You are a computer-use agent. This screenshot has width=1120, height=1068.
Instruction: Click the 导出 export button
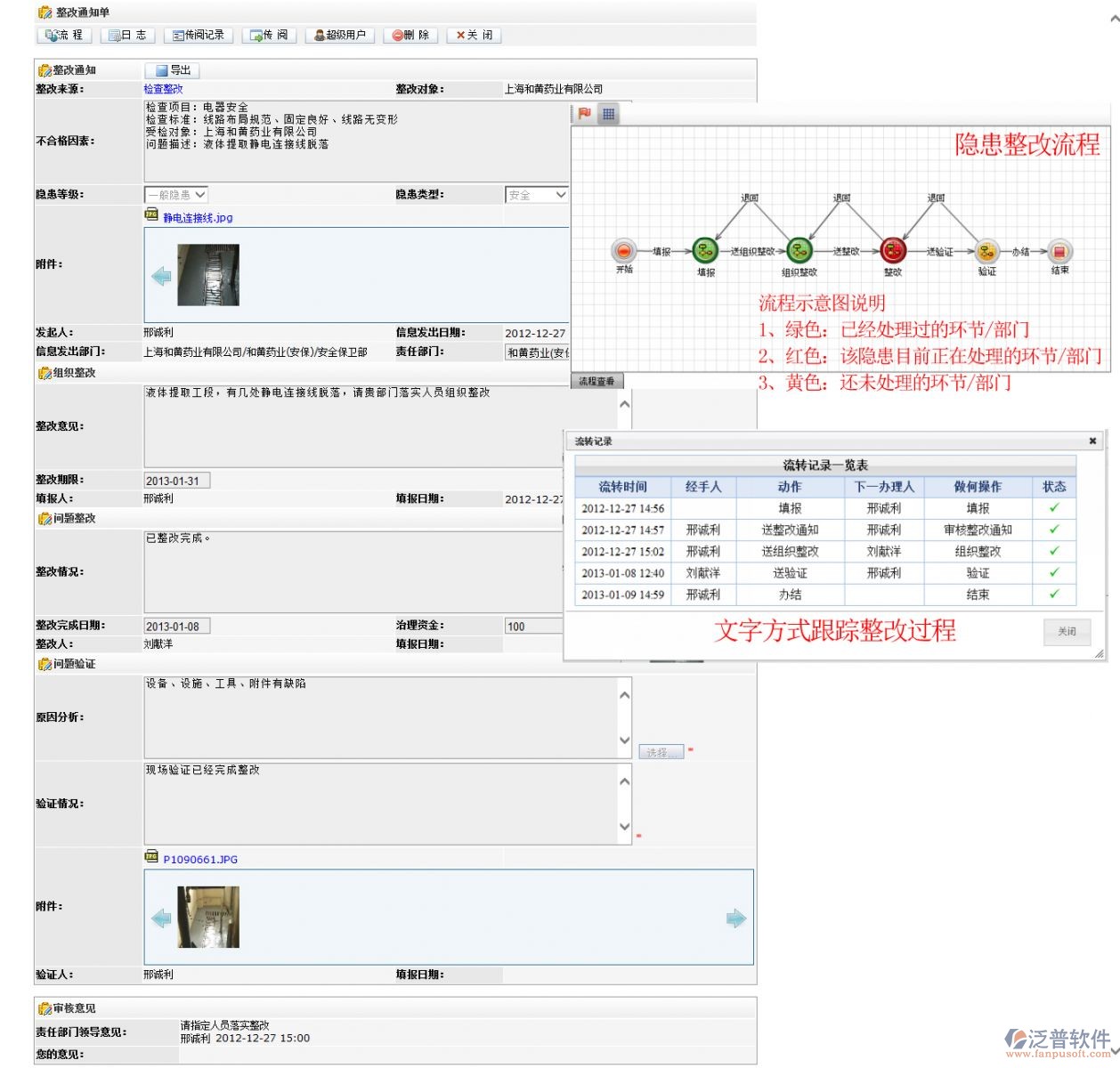[173, 70]
